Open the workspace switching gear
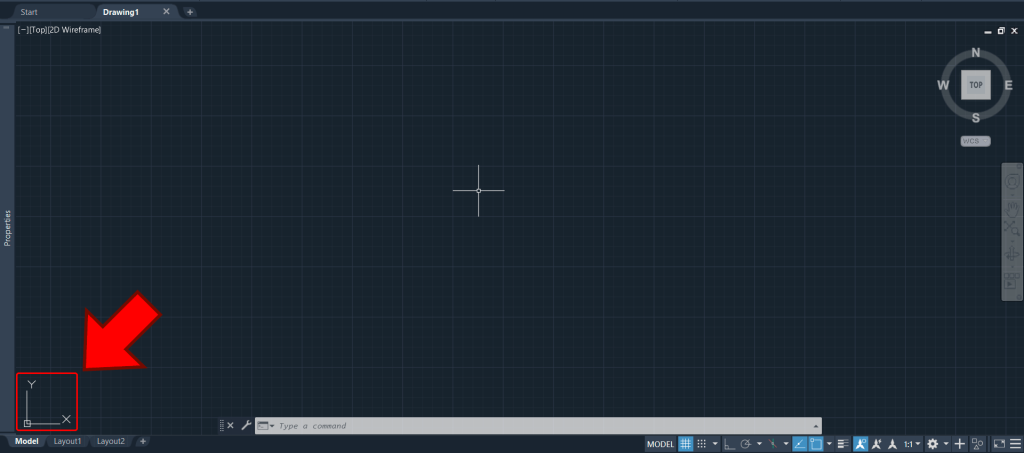 point(933,444)
